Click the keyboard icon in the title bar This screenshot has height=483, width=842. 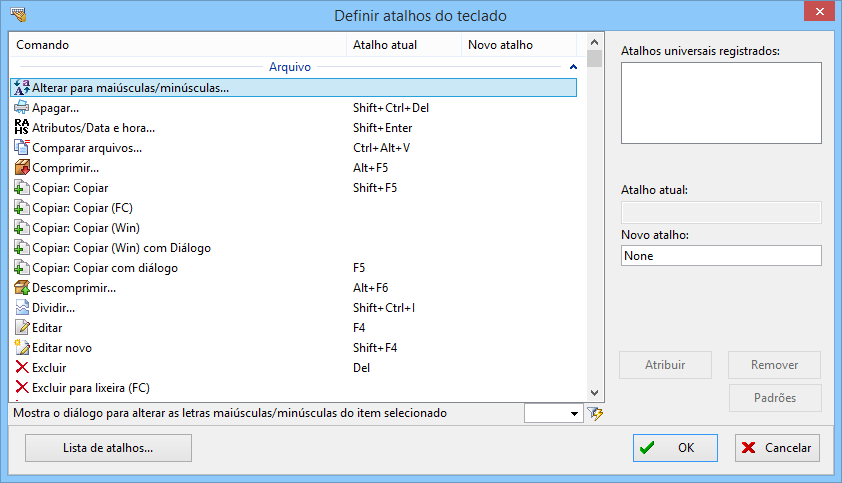pyautogui.click(x=18, y=15)
